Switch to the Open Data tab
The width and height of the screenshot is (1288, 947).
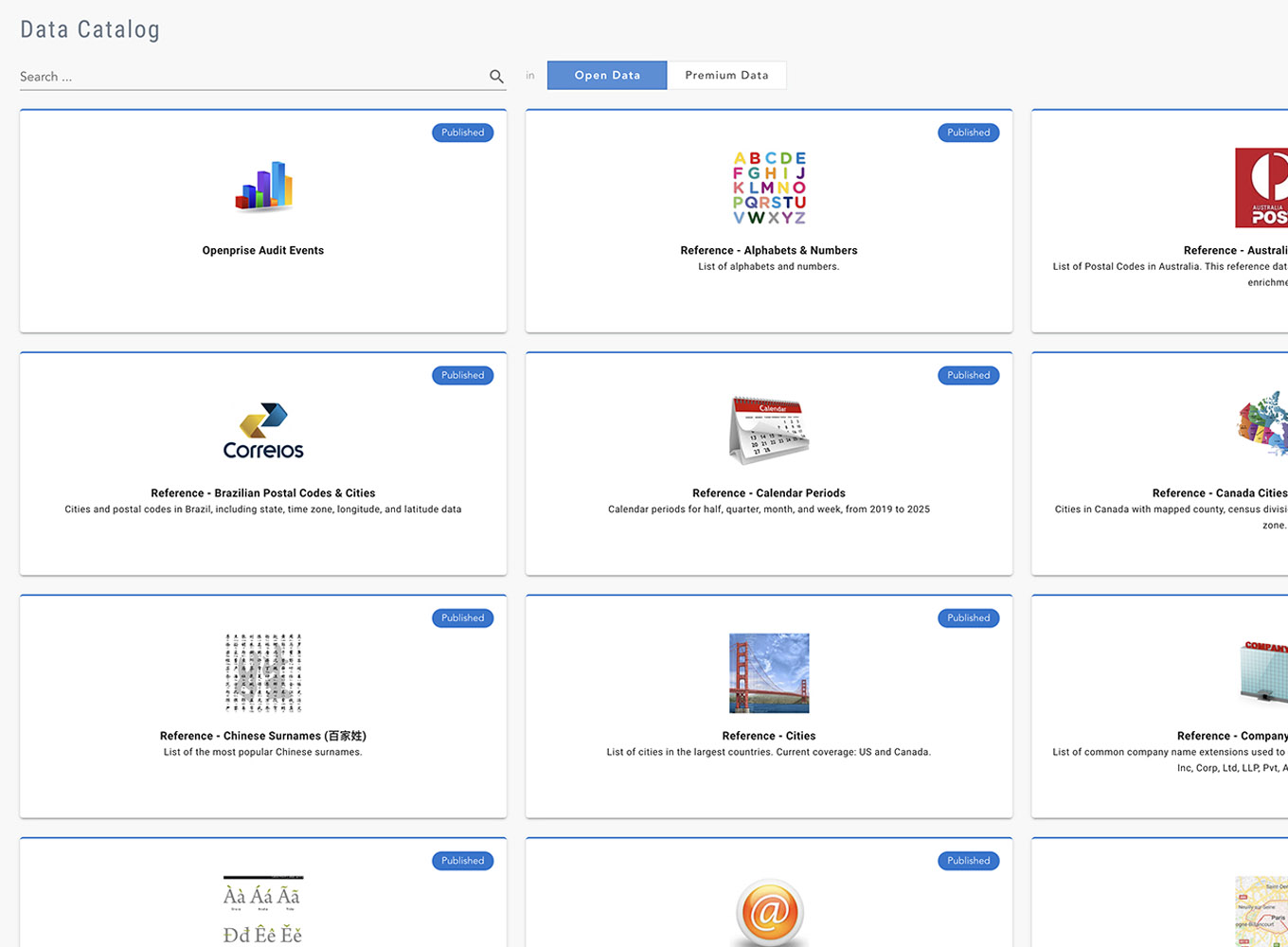(607, 76)
